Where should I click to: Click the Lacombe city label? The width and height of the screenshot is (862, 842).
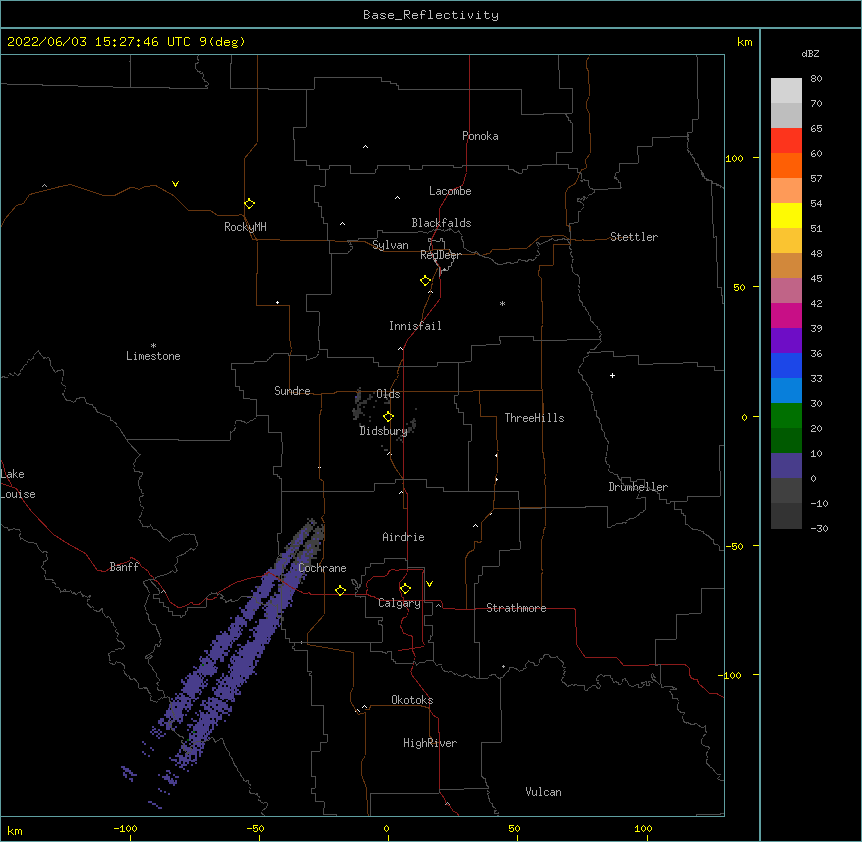(450, 191)
